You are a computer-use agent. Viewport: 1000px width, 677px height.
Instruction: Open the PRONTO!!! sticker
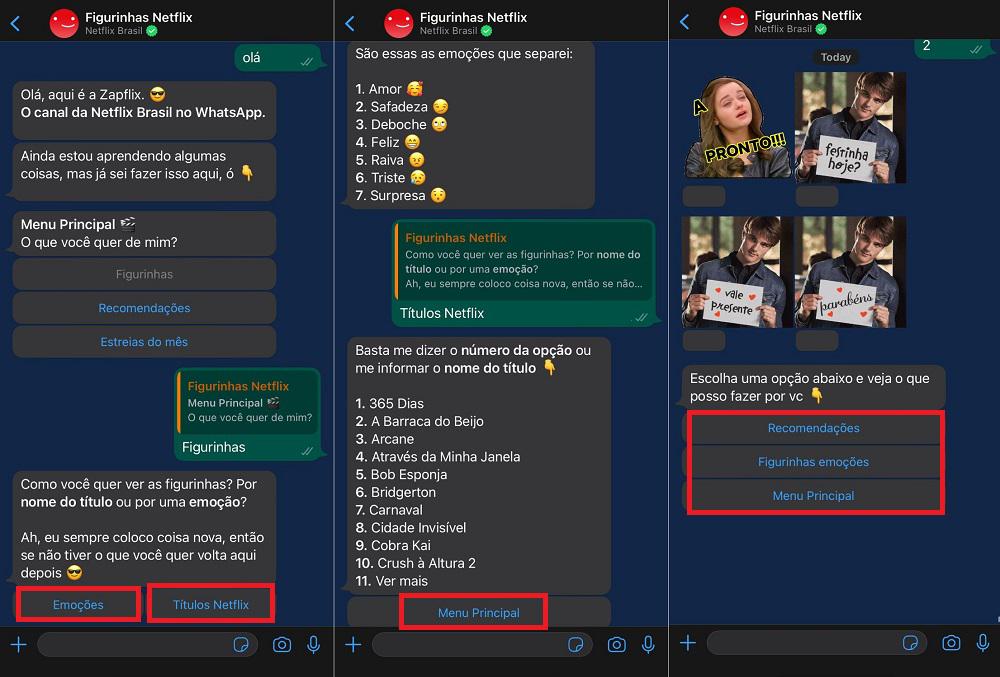737,127
